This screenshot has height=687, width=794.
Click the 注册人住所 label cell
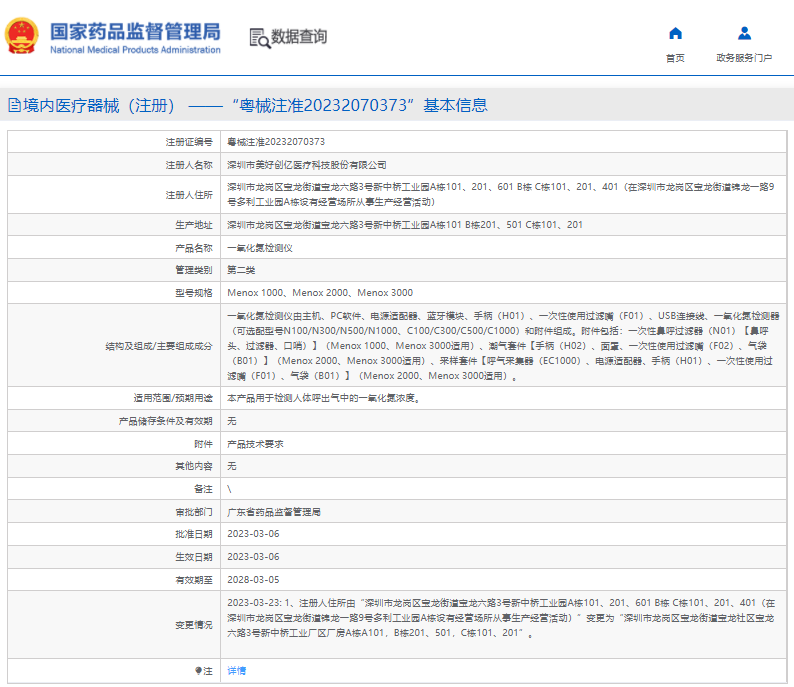(x=114, y=195)
